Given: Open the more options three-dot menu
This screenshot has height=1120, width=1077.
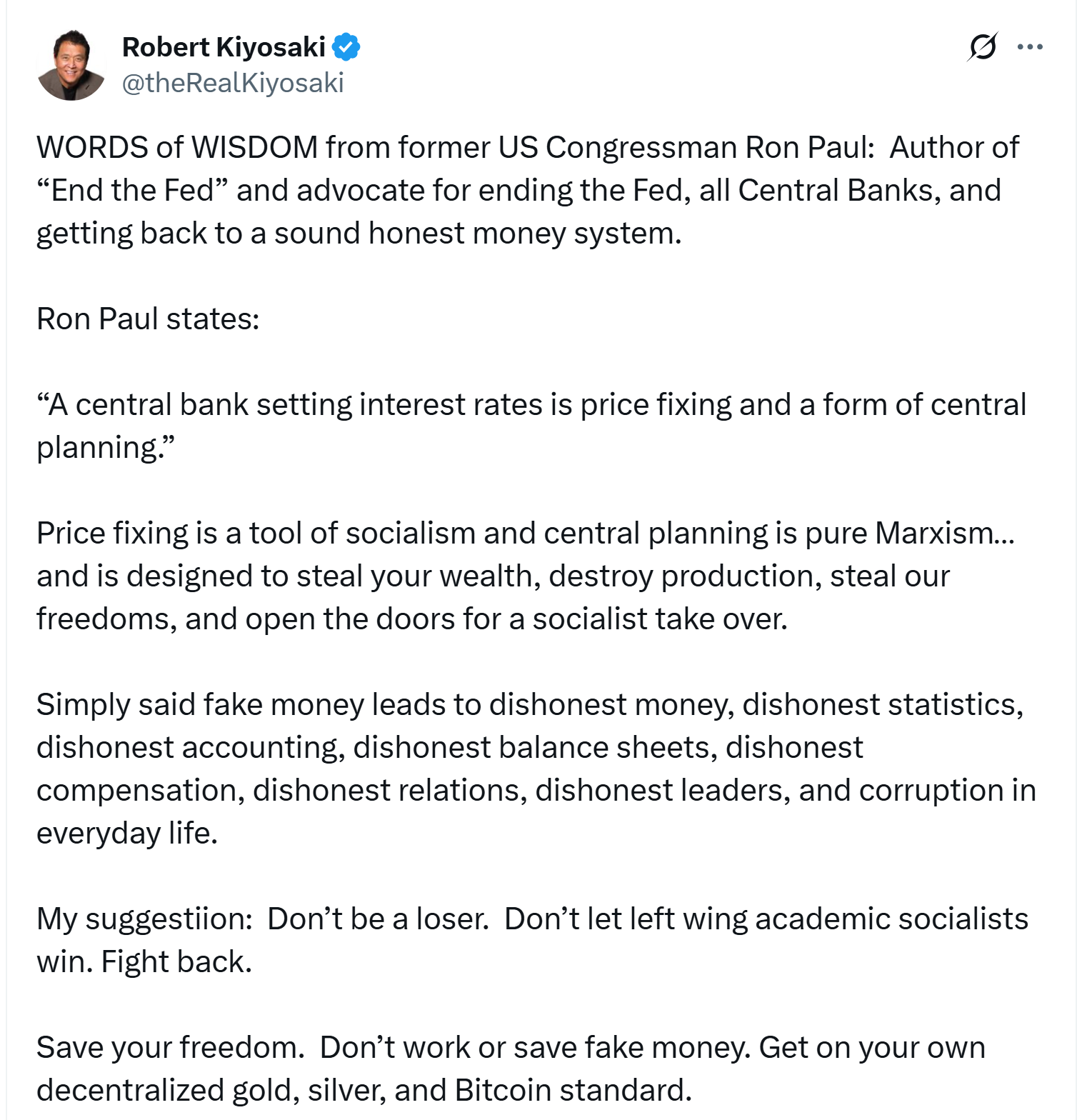Looking at the screenshot, I should click(x=1031, y=48).
